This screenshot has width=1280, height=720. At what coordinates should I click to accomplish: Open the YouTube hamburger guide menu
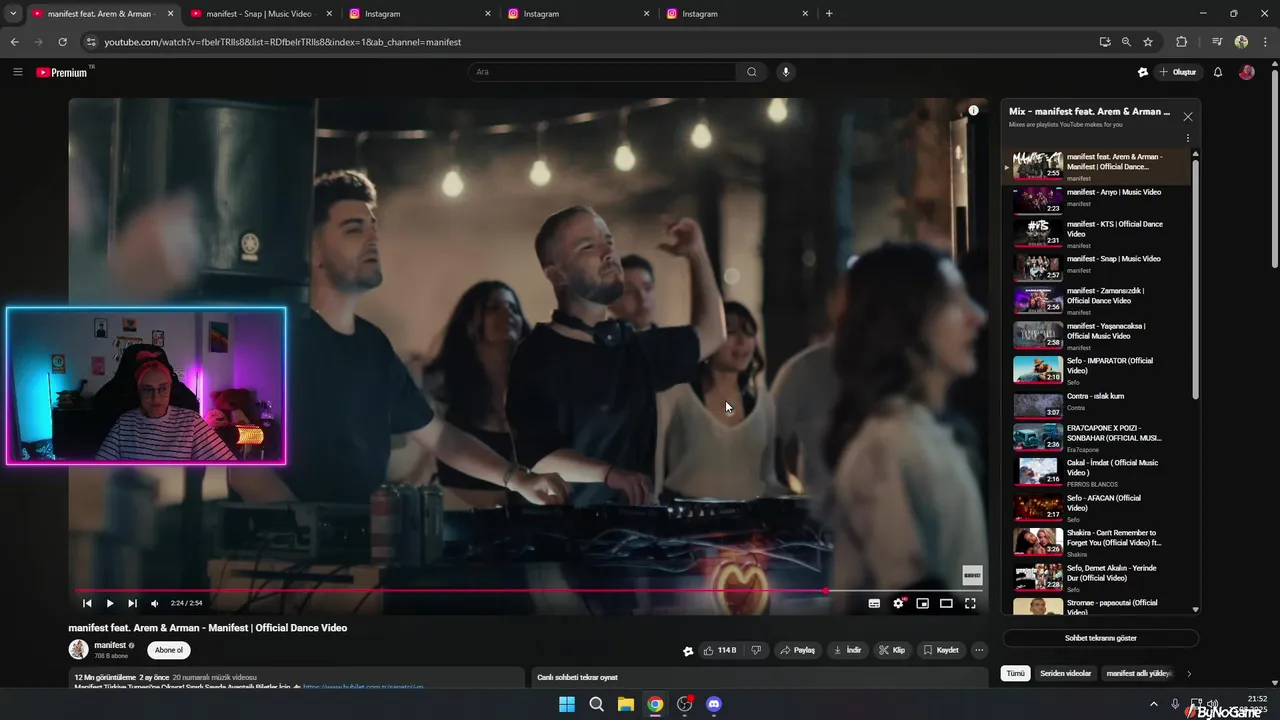point(18,72)
